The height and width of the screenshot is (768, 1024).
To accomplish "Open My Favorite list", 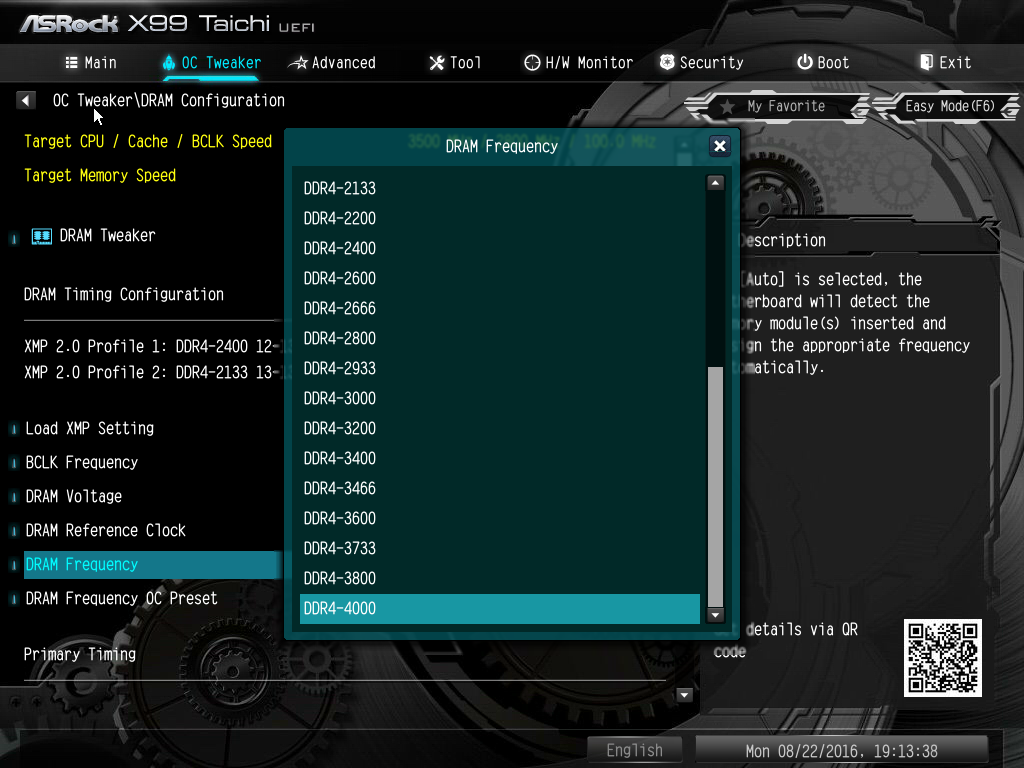I will point(777,106).
